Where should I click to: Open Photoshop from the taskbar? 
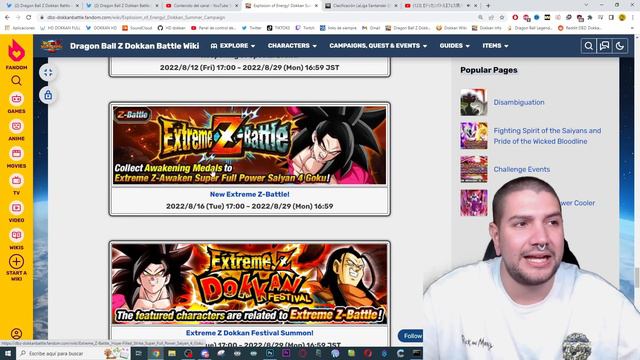[270, 353]
